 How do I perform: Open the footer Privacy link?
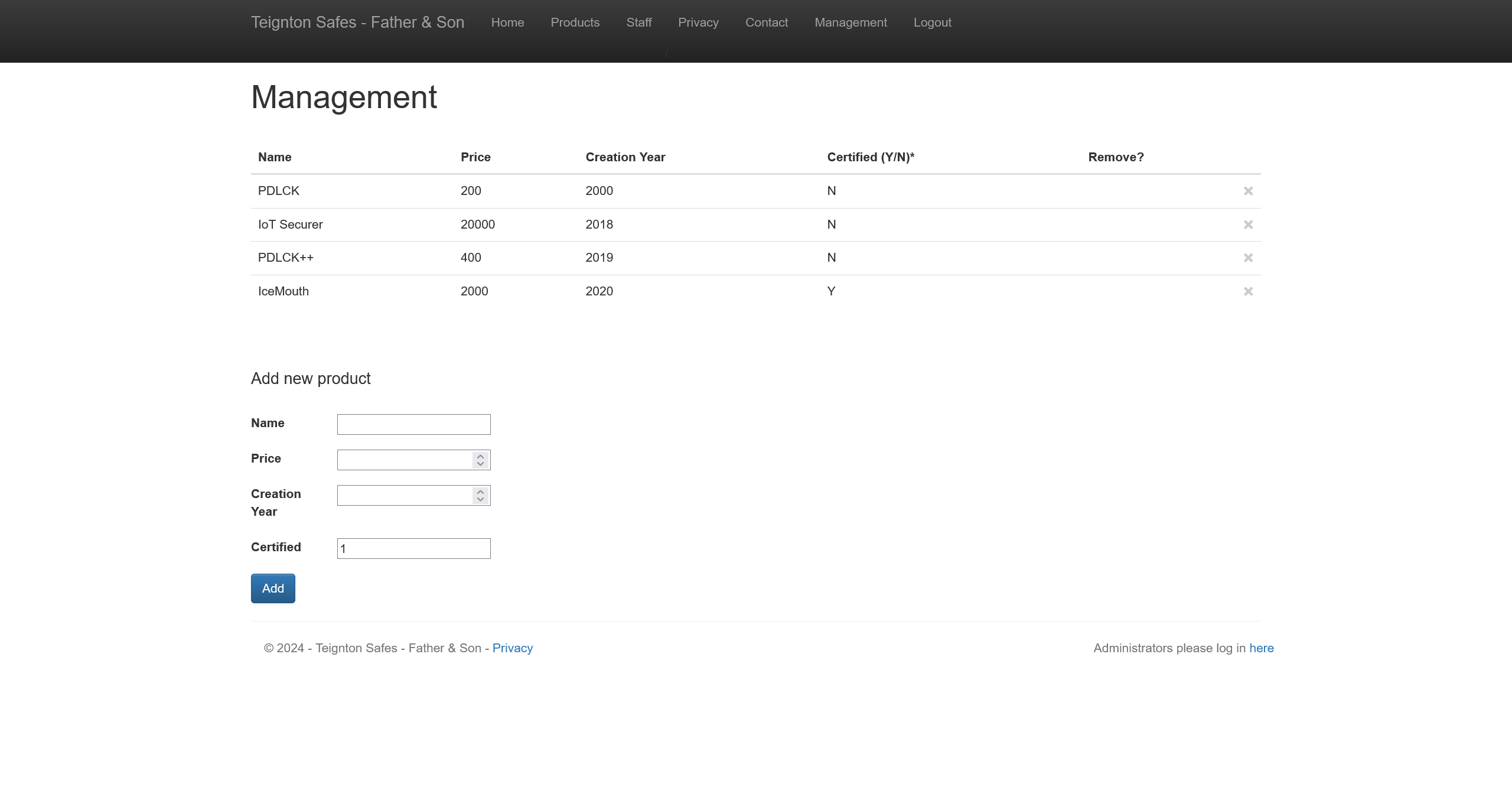click(512, 648)
